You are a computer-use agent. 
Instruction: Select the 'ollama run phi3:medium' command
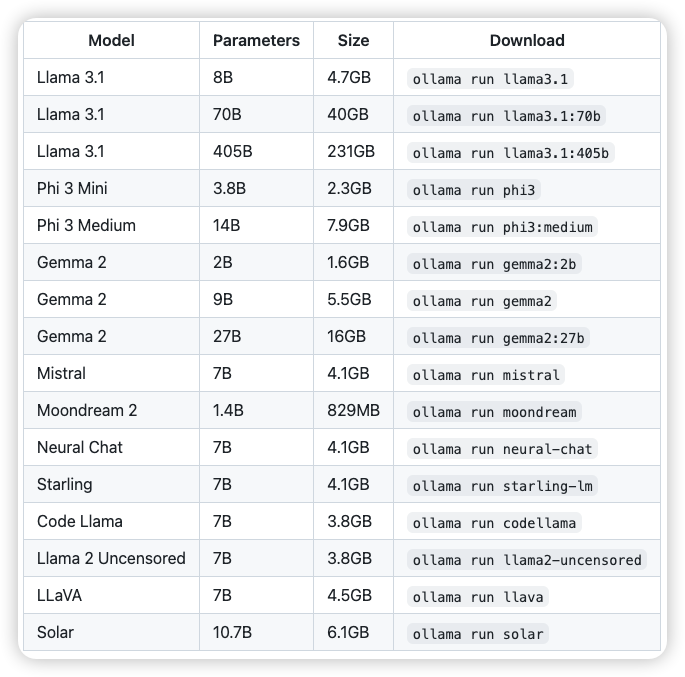(502, 227)
